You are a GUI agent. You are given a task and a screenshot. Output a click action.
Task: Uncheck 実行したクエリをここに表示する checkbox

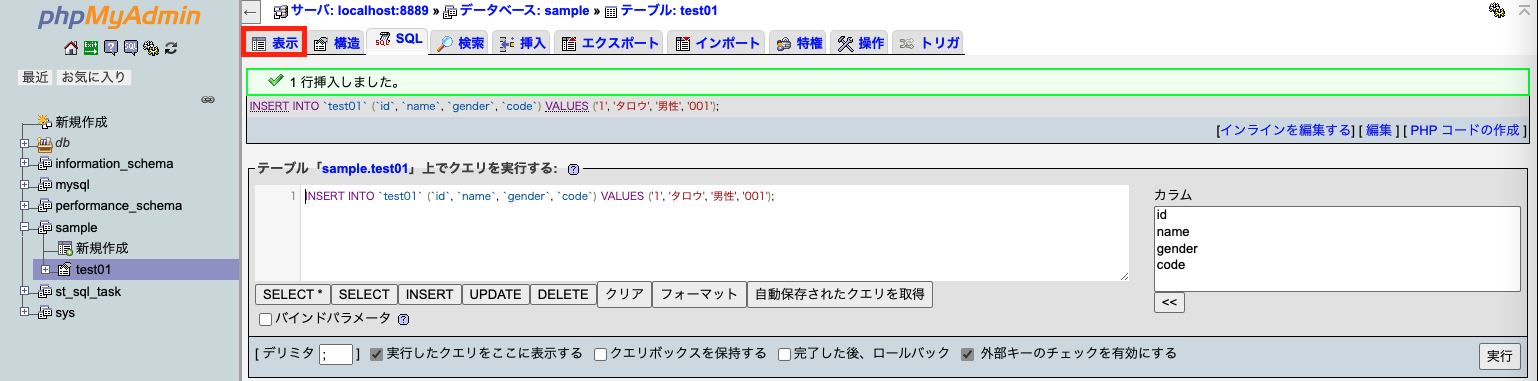coord(377,354)
